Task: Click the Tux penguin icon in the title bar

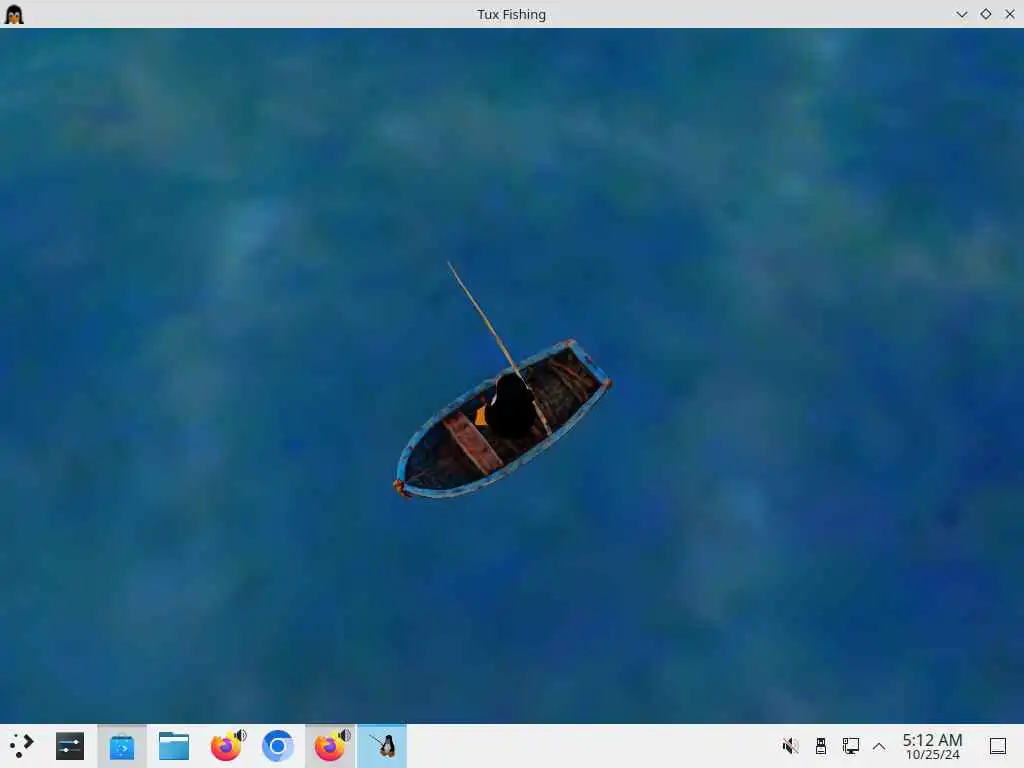Action: [x=14, y=14]
